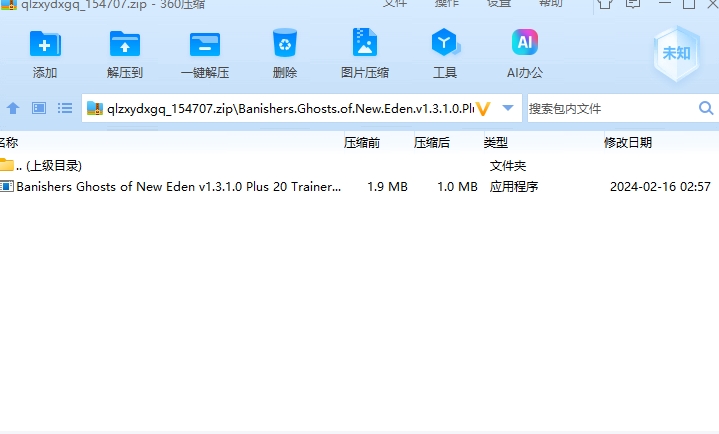
Task: Maximize the 360压缩 window
Action: [x=689, y=4]
